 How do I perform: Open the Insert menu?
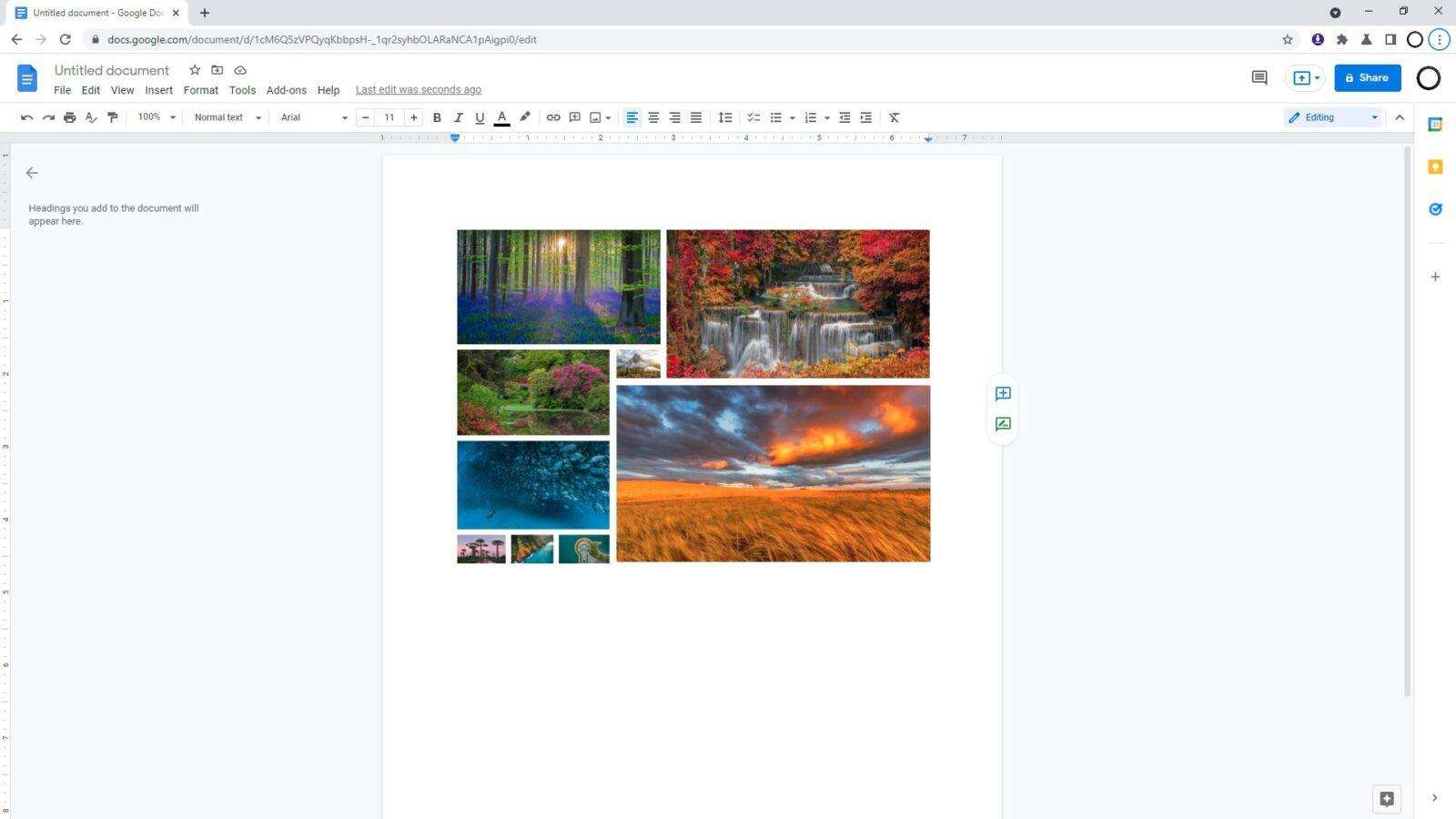158,89
